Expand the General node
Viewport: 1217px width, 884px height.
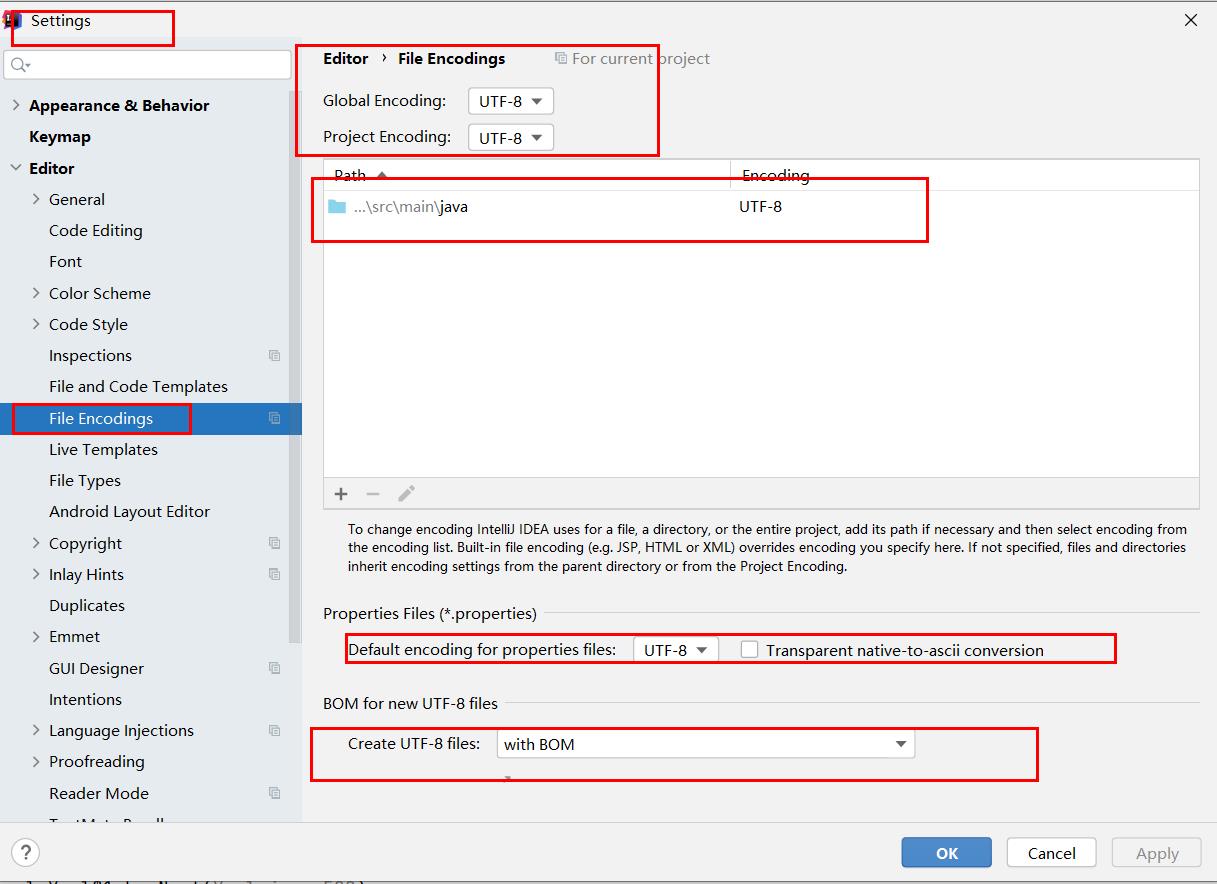[x=37, y=199]
